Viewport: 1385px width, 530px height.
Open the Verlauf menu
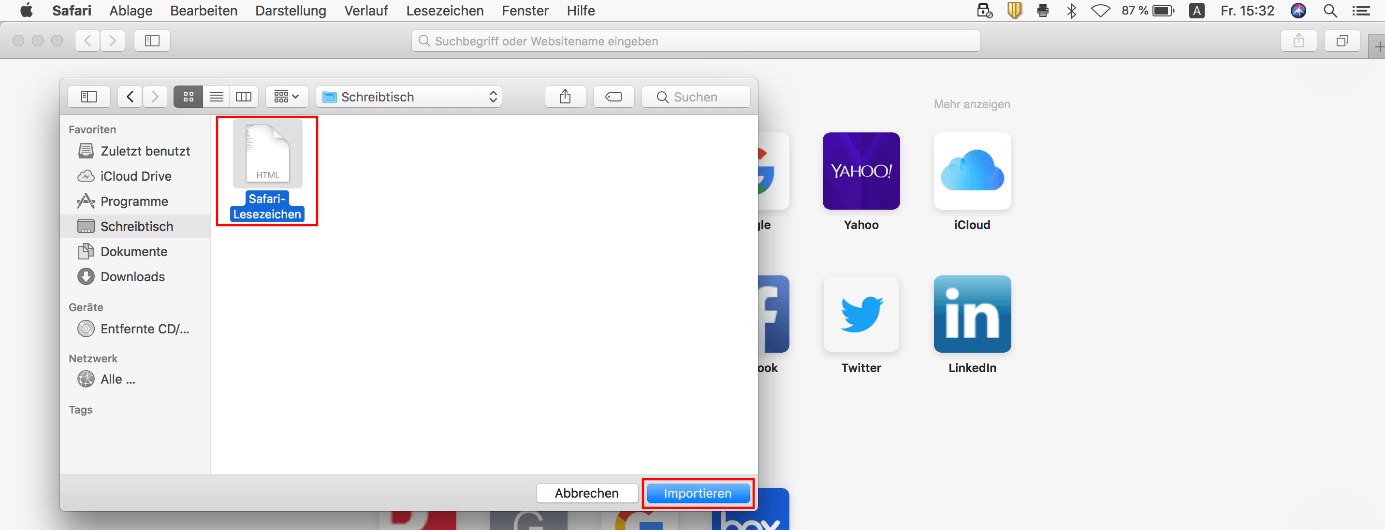coord(366,10)
